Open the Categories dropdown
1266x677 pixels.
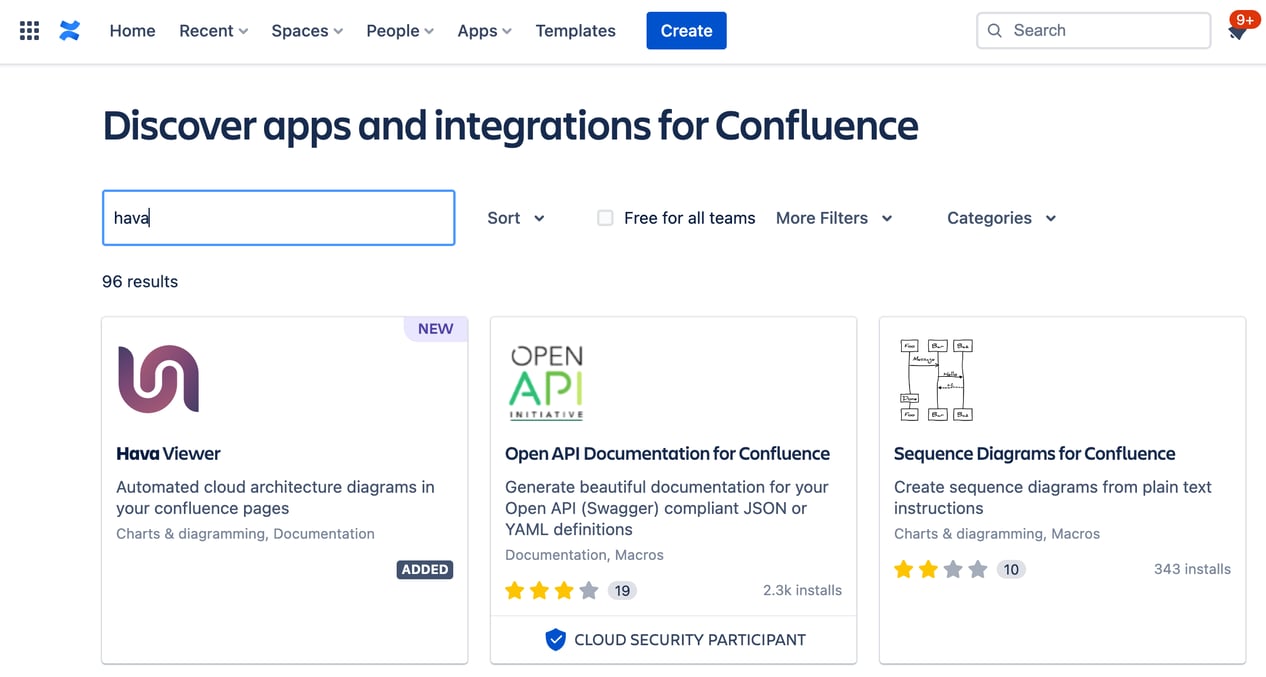pos(1000,218)
